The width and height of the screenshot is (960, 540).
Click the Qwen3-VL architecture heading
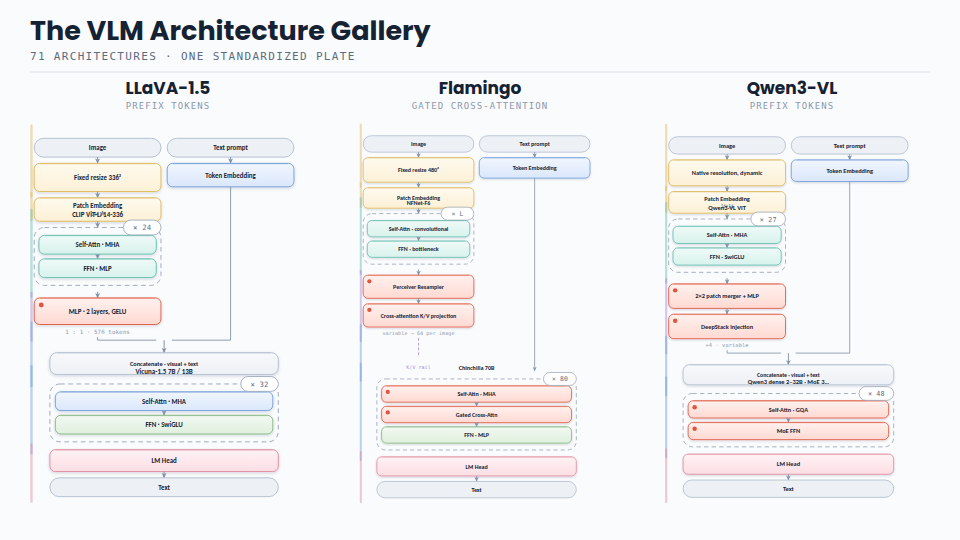tap(792, 88)
